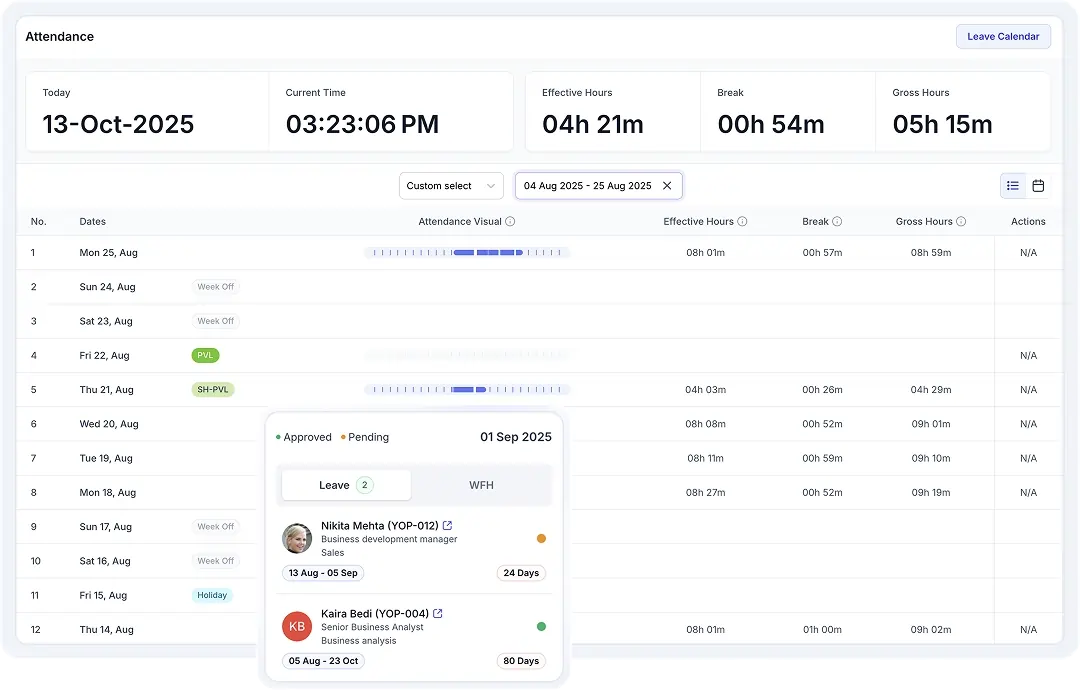Screen dimensions: 1080x690
Task: Click the SH-PVL tag on Thu 21 Aug
Action: point(213,390)
